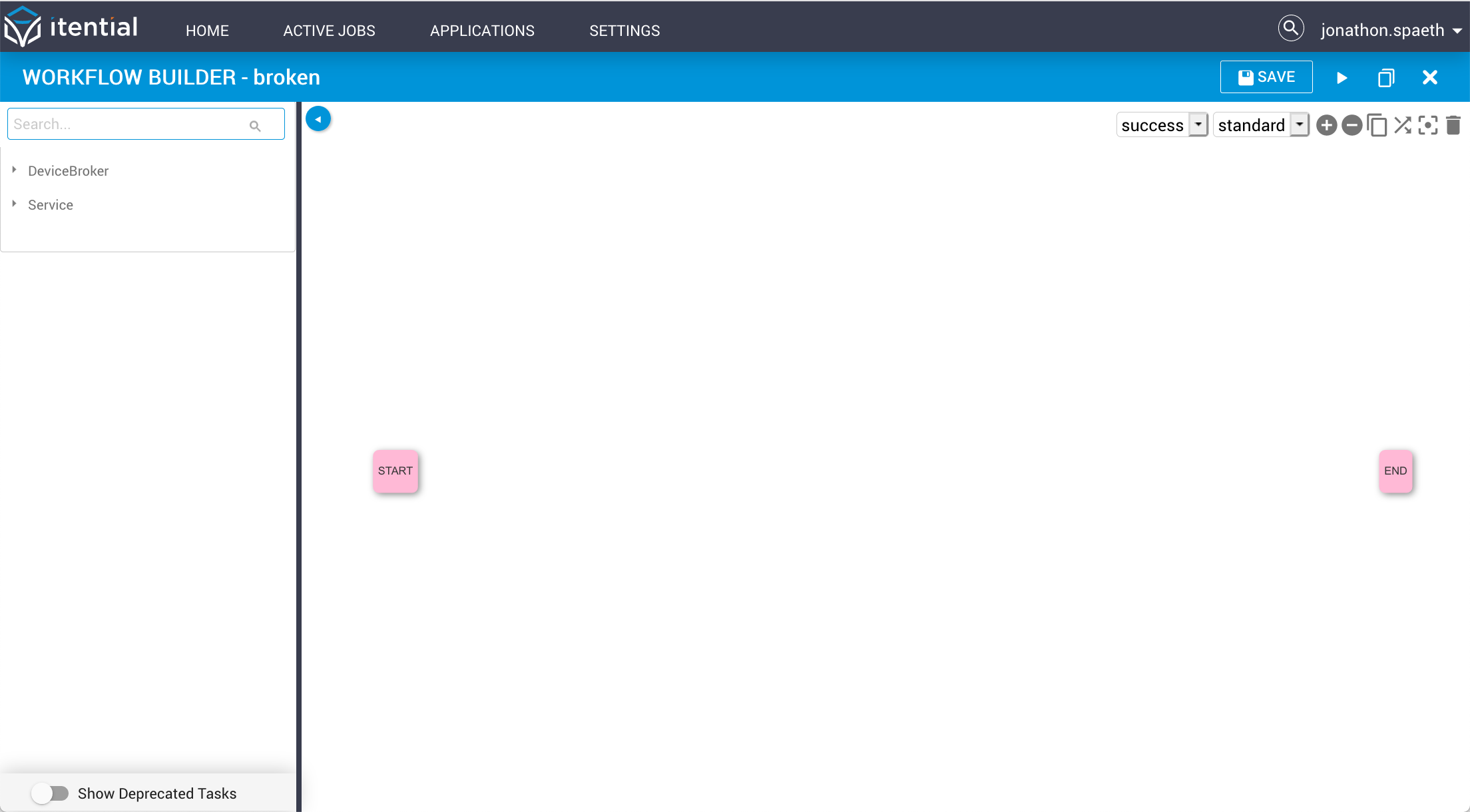
Task: Click the Show Deprecated Tasks label
Action: pos(157,793)
